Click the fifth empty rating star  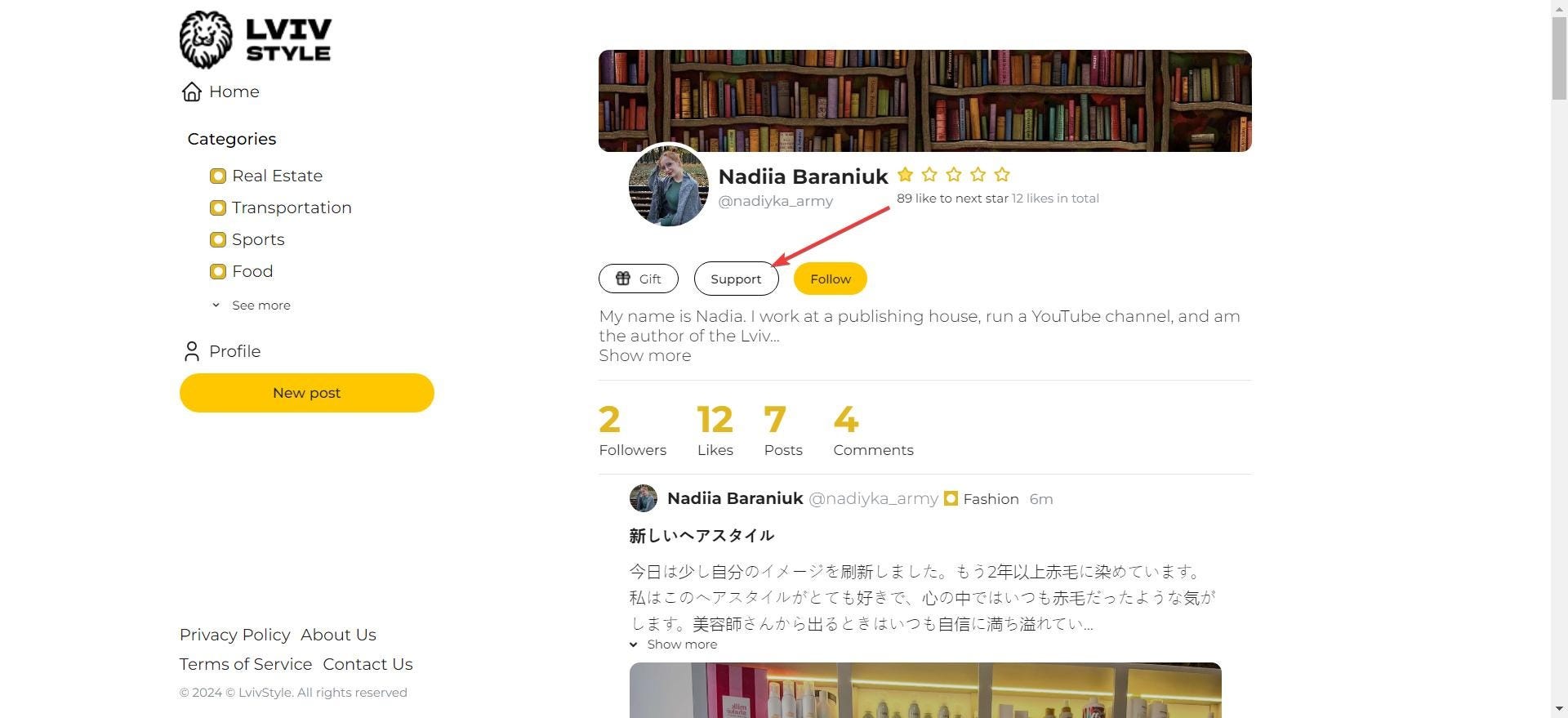click(x=1002, y=174)
